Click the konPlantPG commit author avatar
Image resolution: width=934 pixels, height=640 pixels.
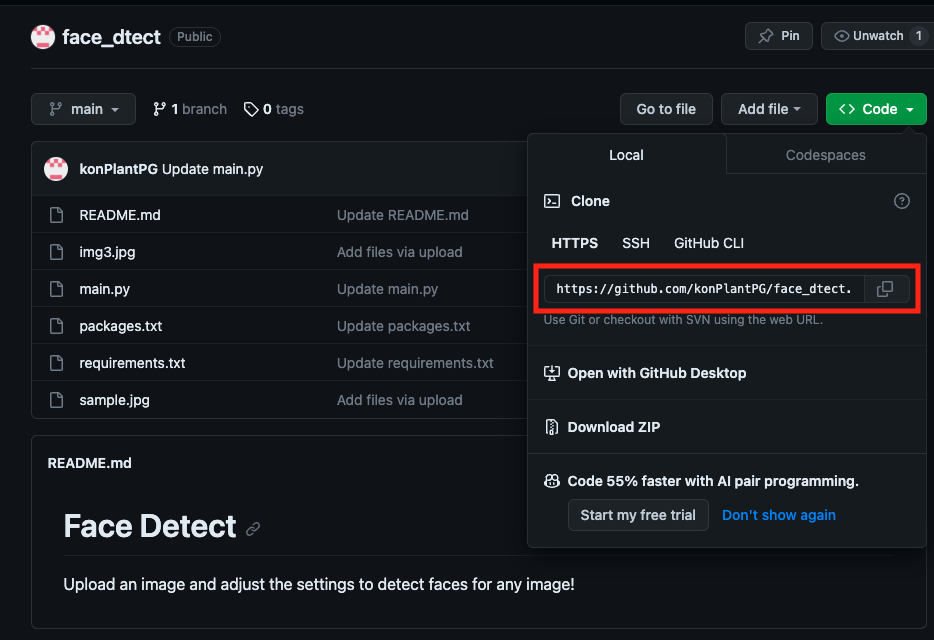[56, 169]
